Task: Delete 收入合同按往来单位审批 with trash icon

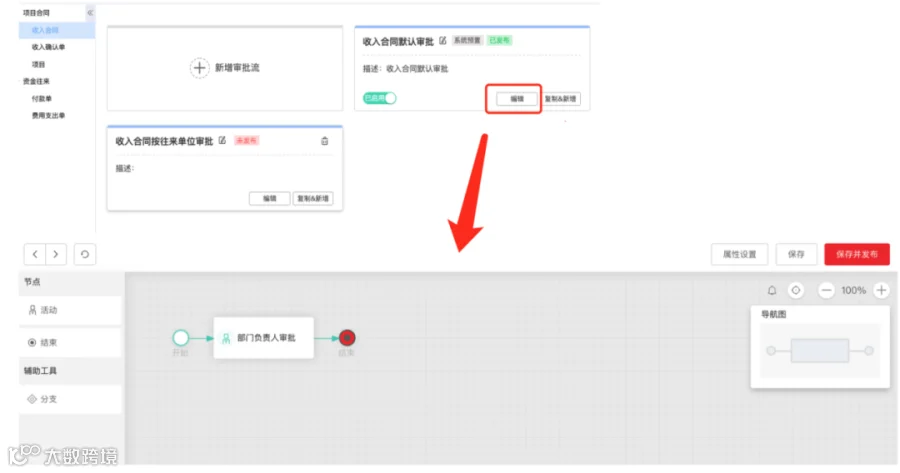Action: (324, 141)
